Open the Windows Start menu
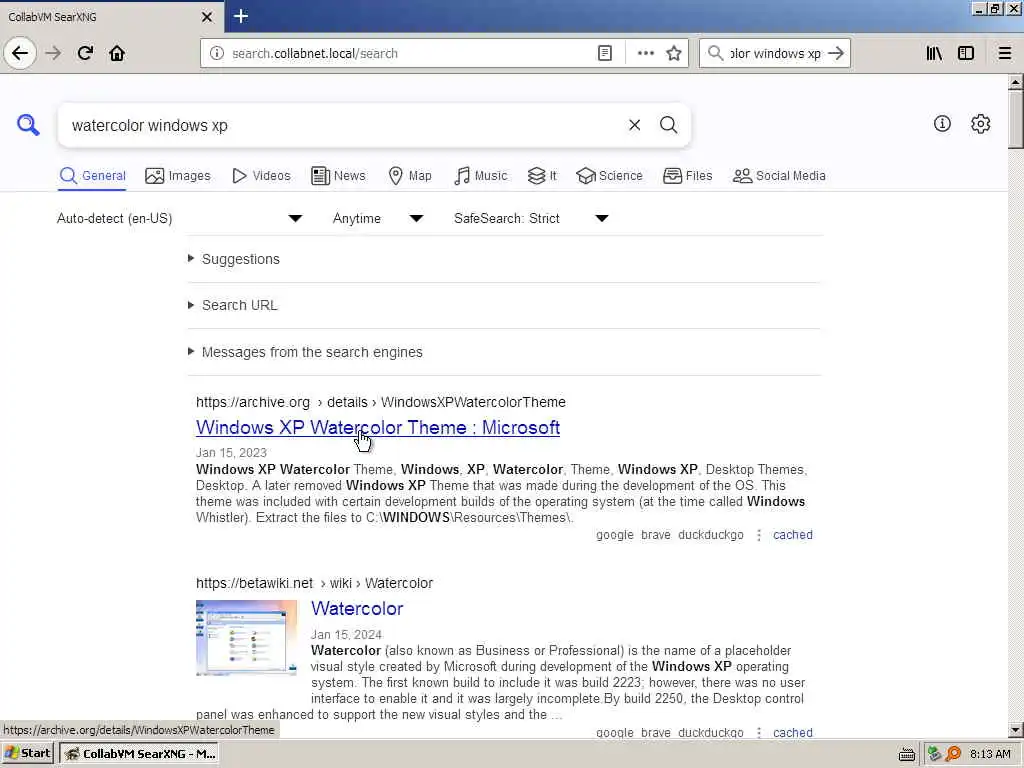The width and height of the screenshot is (1024, 768). (x=28, y=754)
